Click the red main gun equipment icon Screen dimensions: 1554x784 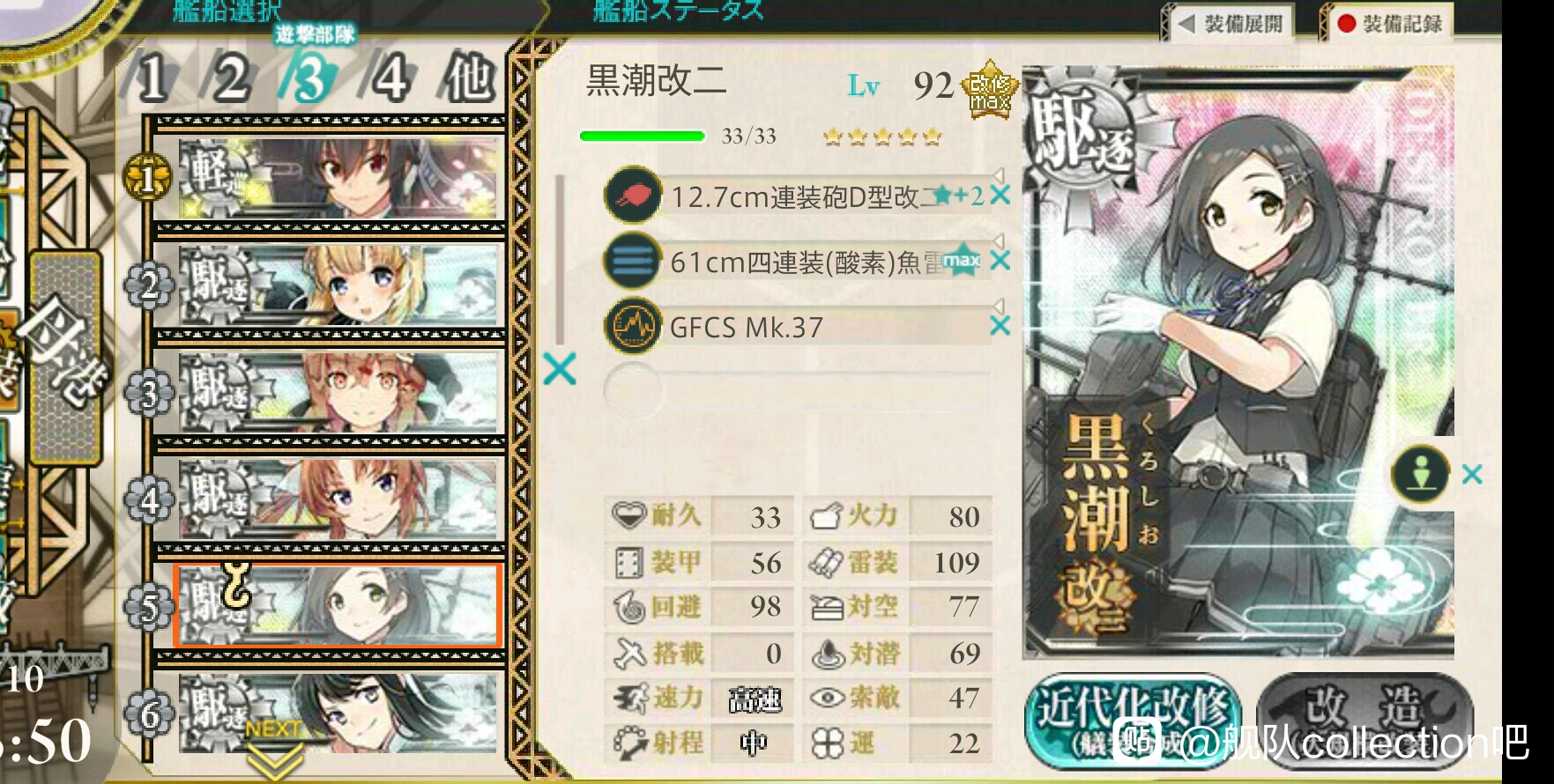[633, 195]
